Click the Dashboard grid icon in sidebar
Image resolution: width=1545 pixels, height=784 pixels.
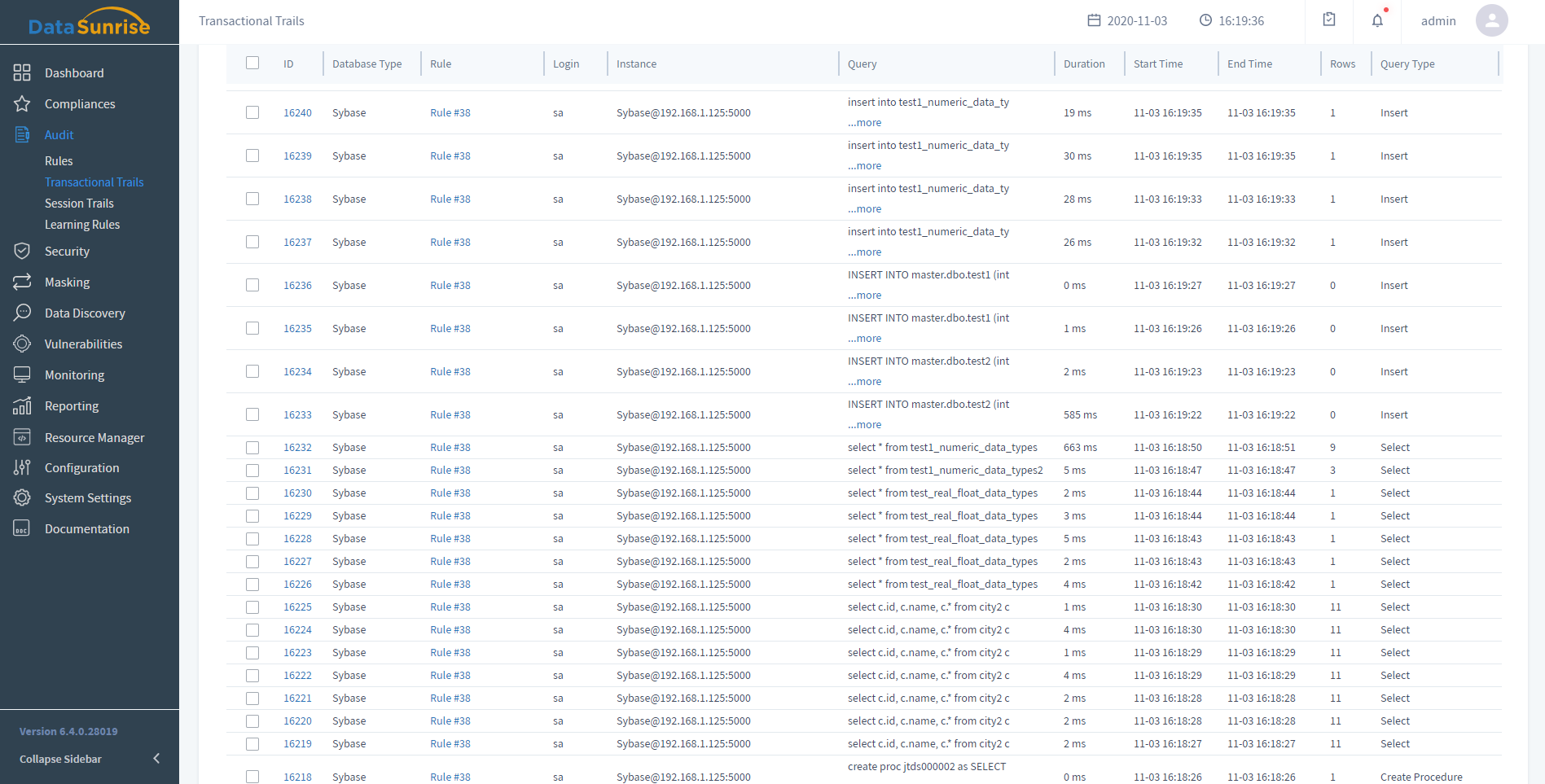click(x=22, y=72)
